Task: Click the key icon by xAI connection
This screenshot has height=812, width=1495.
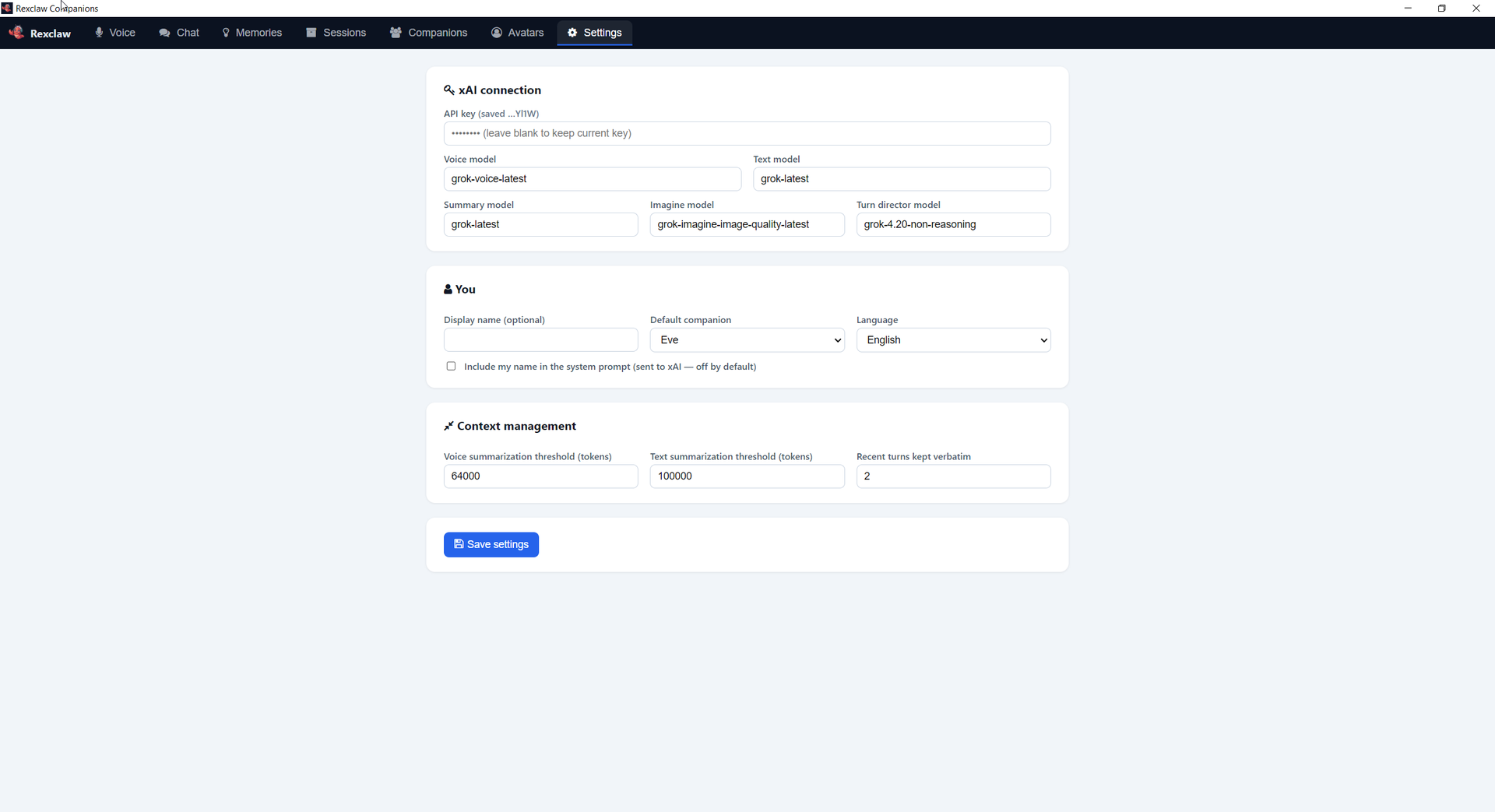Action: tap(449, 90)
